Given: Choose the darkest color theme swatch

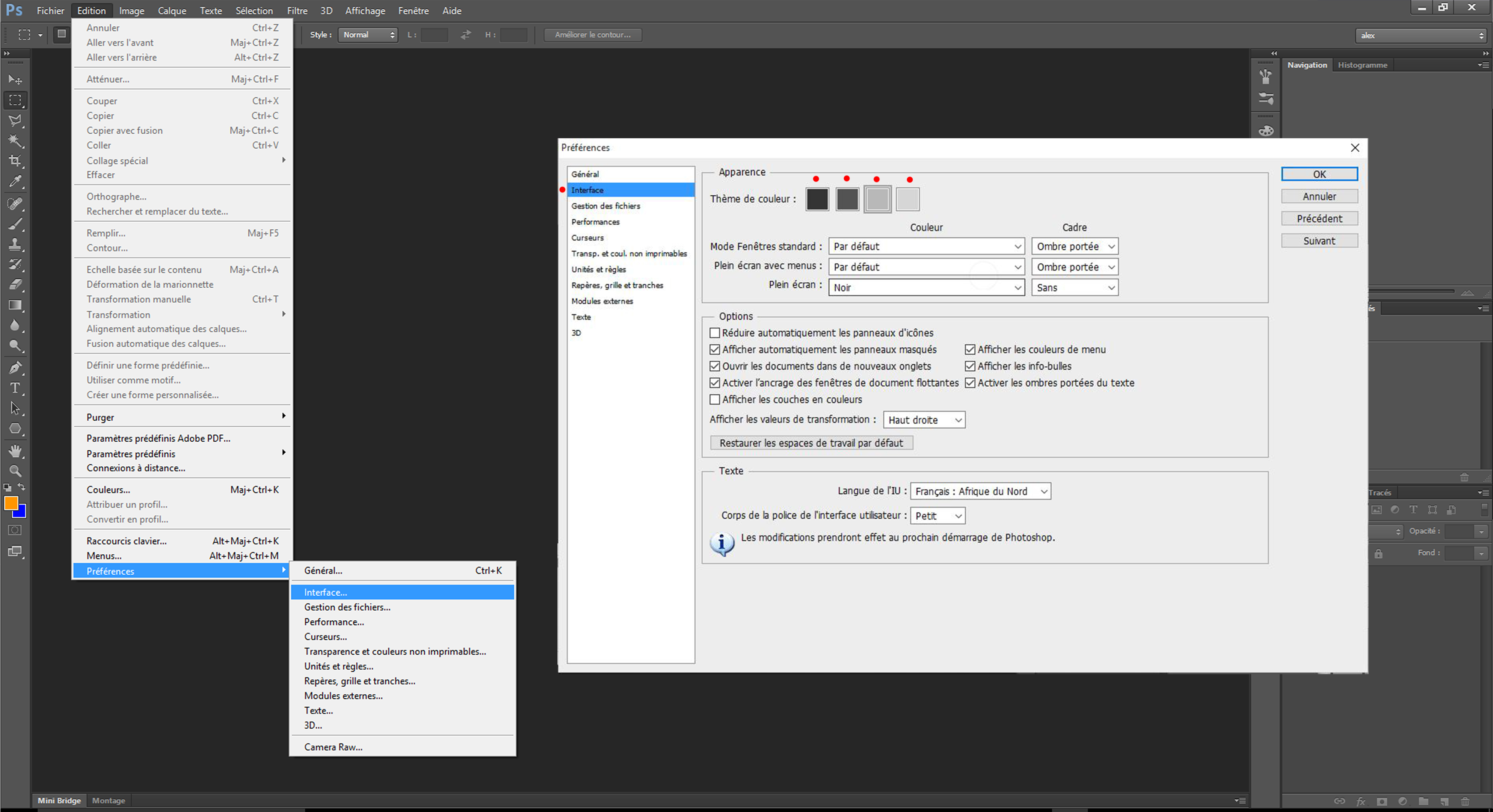Looking at the screenshot, I should coord(817,199).
